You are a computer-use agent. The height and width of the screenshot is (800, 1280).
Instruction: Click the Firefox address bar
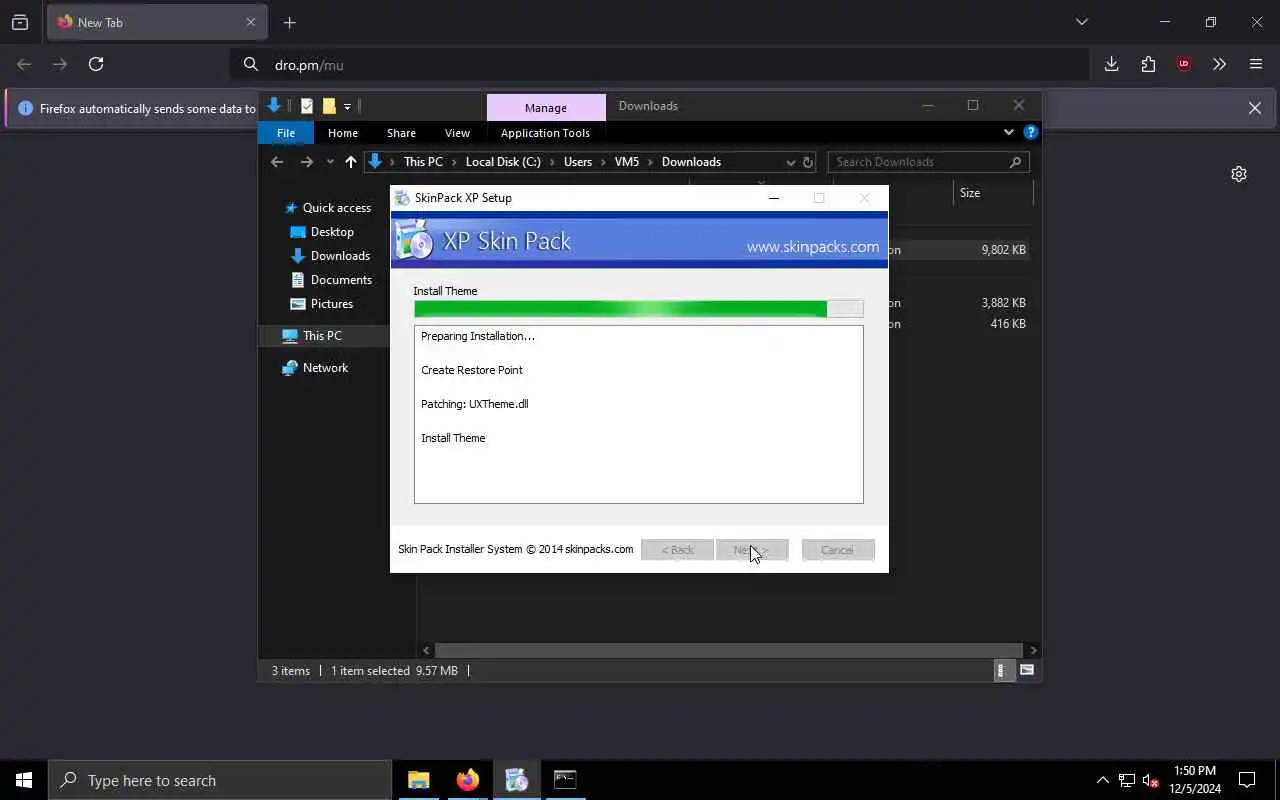pos(660,65)
